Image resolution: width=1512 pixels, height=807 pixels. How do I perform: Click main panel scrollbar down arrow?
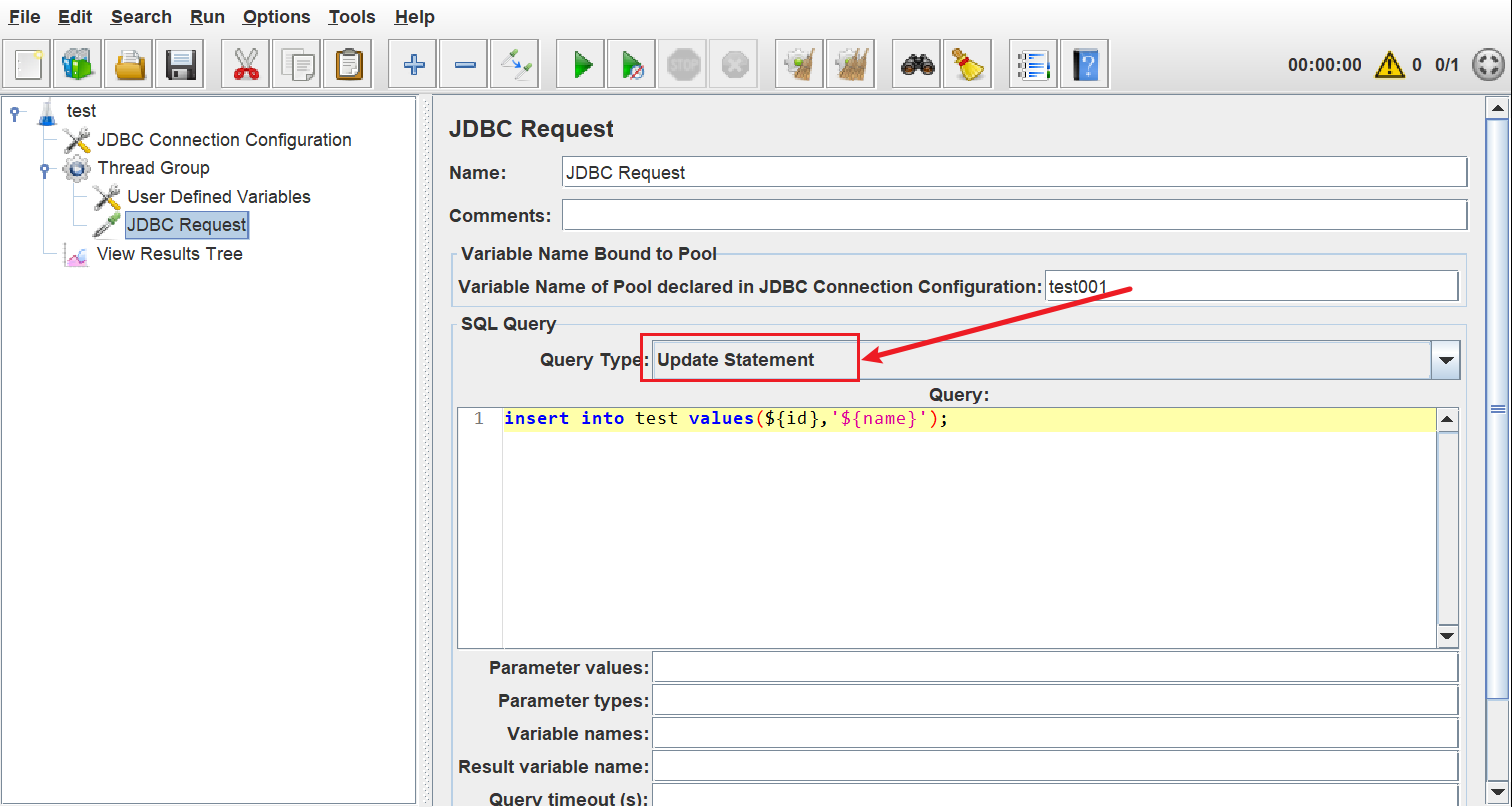[1497, 792]
